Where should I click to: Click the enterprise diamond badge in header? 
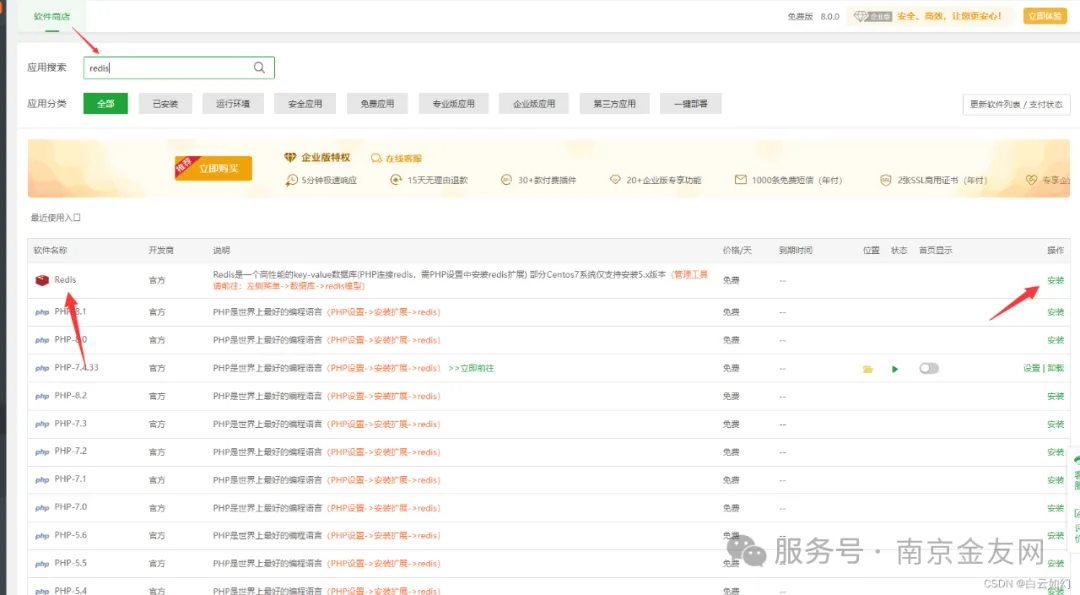tap(873, 16)
